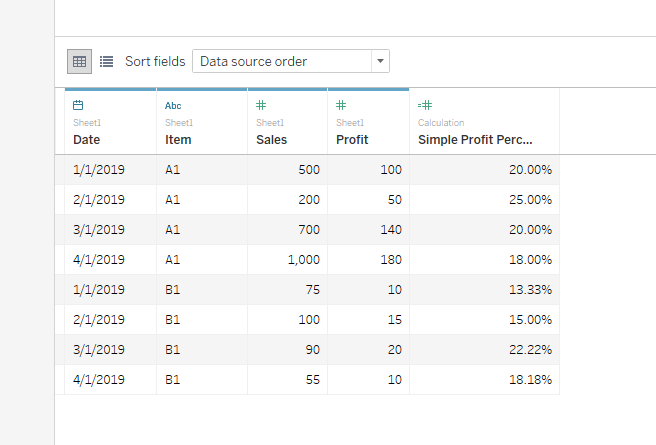Click the Profit column number type icon
This screenshot has height=445, width=656.
pyautogui.click(x=341, y=105)
